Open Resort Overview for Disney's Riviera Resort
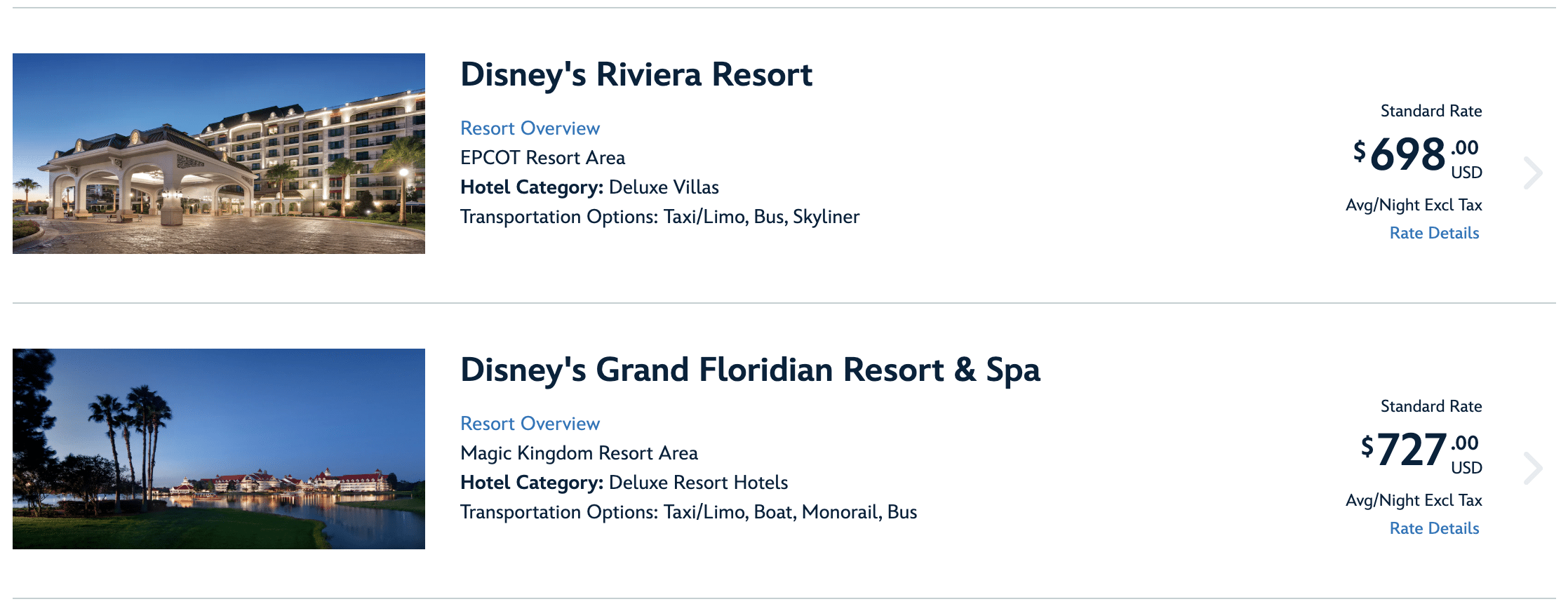The width and height of the screenshot is (1568, 604). [530, 128]
